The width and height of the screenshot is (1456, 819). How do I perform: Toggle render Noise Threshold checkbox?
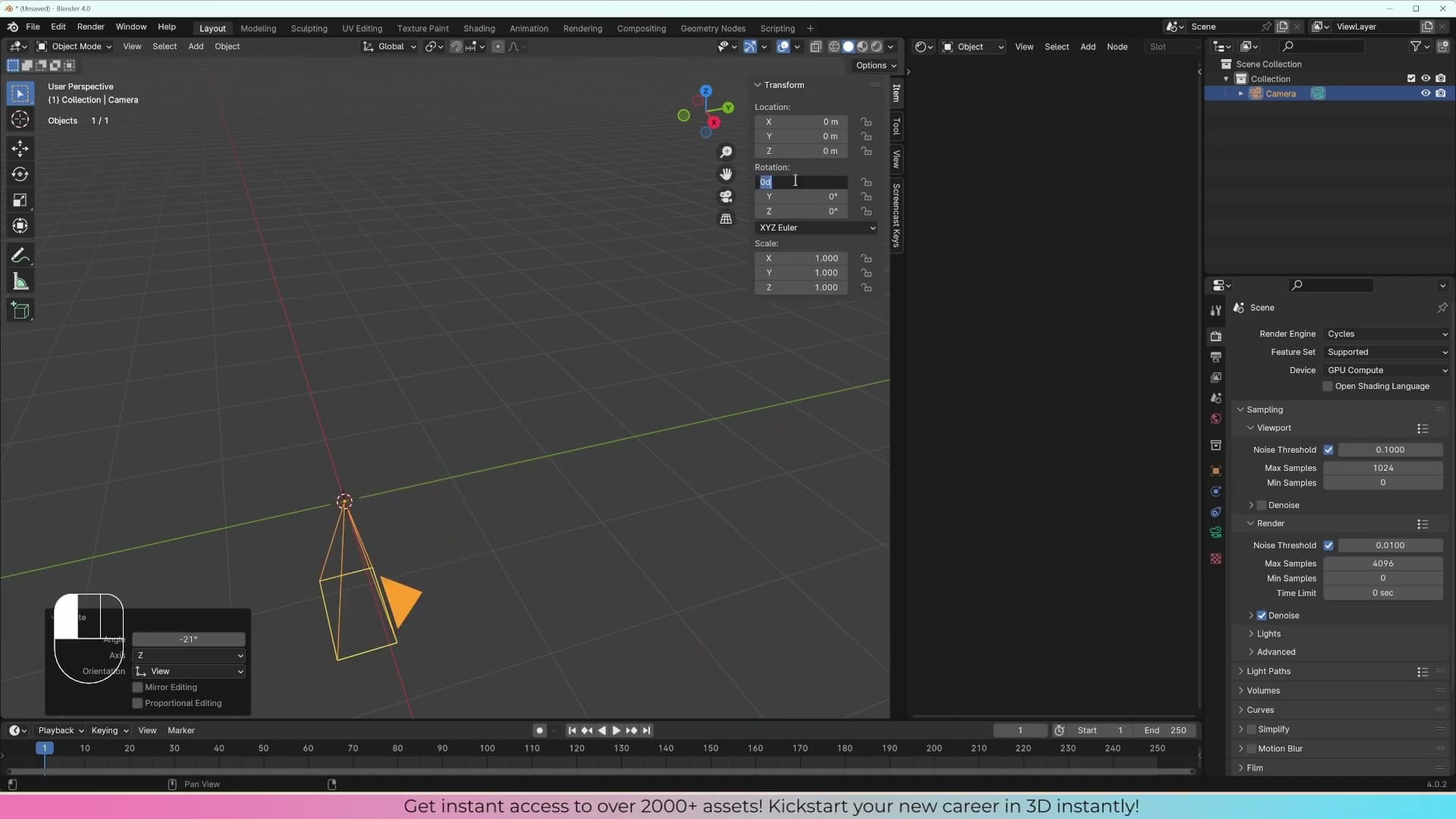tap(1329, 545)
